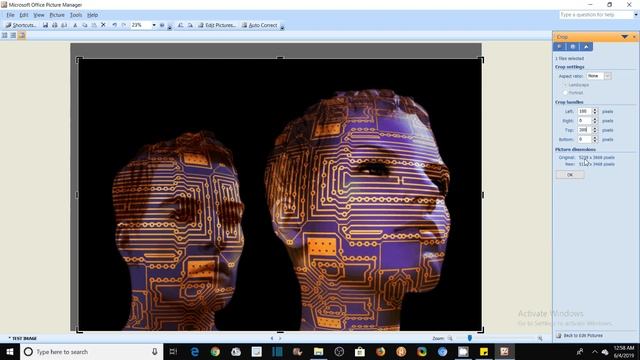Open the Picture menu

coord(57,15)
